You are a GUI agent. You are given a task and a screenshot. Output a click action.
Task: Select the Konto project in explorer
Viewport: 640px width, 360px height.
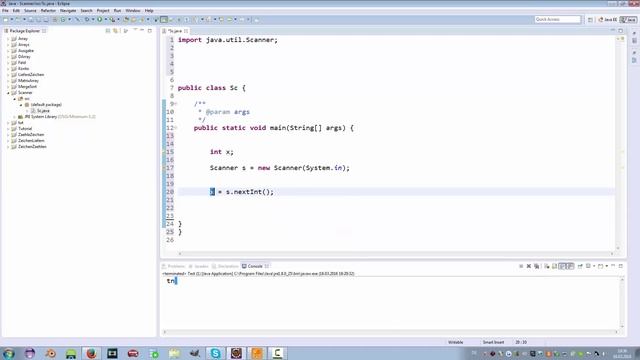click(23, 69)
